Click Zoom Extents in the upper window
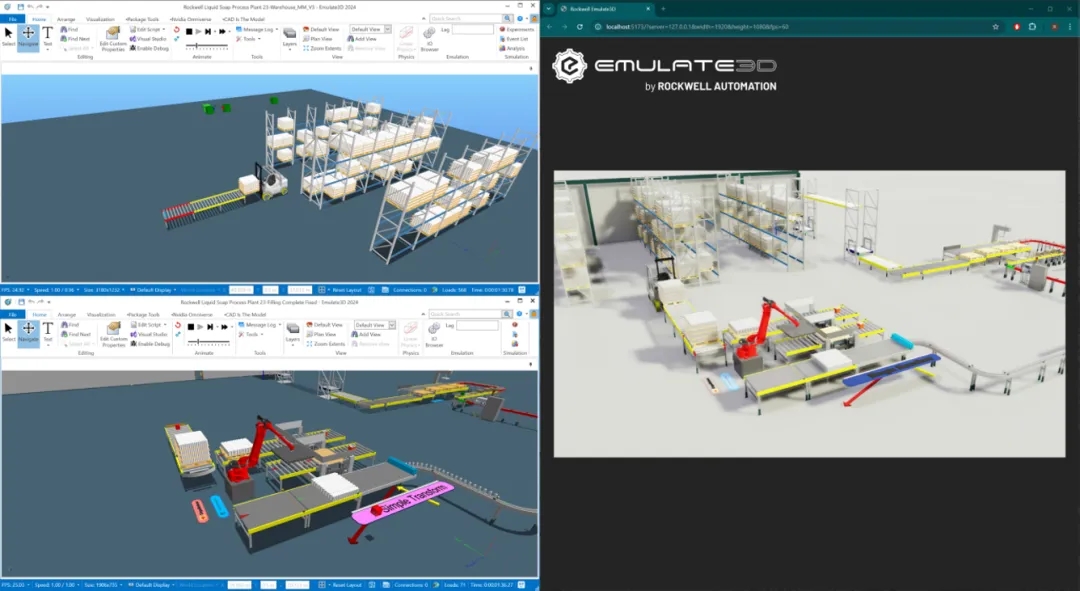Image resolution: width=1080 pixels, height=591 pixels. click(x=322, y=48)
